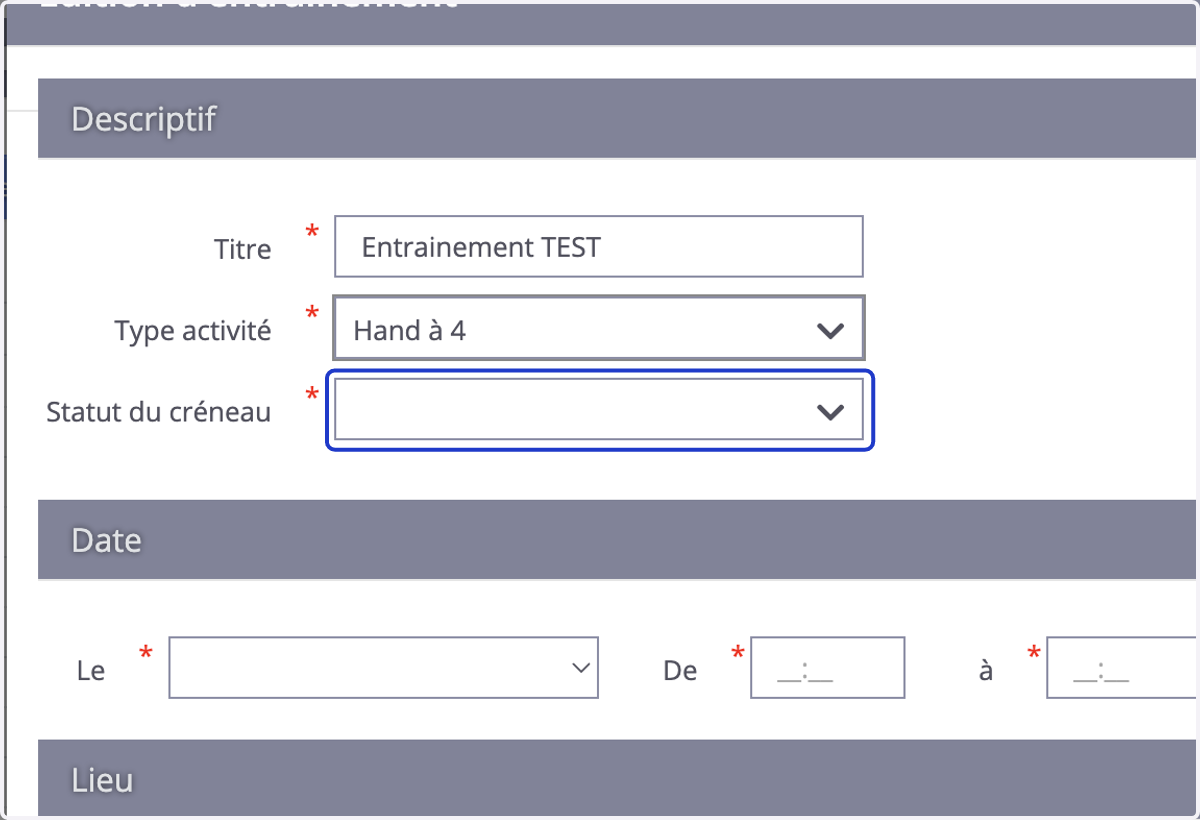The width and height of the screenshot is (1200, 820).
Task: Focus the De start time field
Action: (827, 667)
